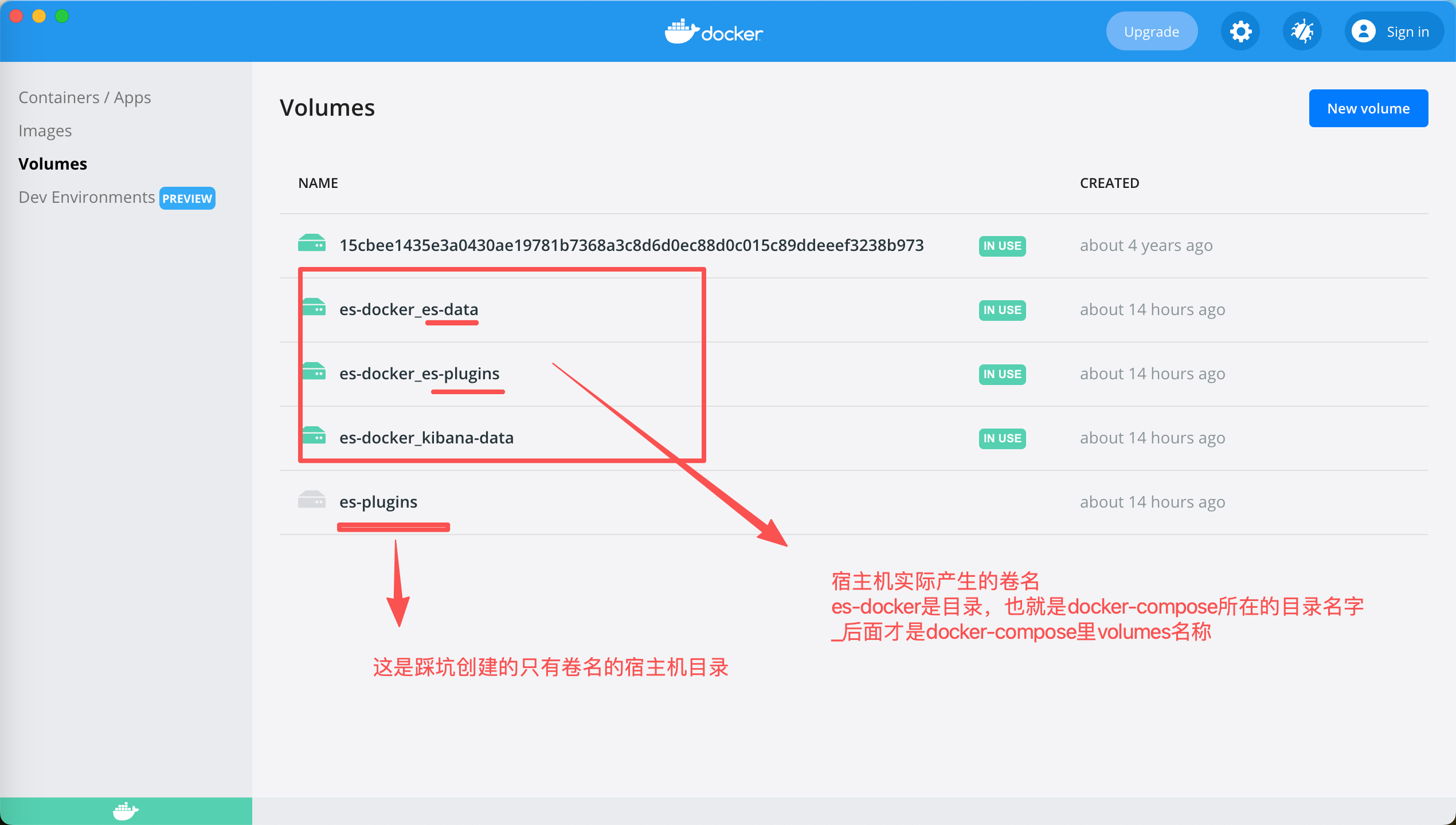Open Dev Environments preview section
This screenshot has width=1456, height=825.
click(x=87, y=197)
